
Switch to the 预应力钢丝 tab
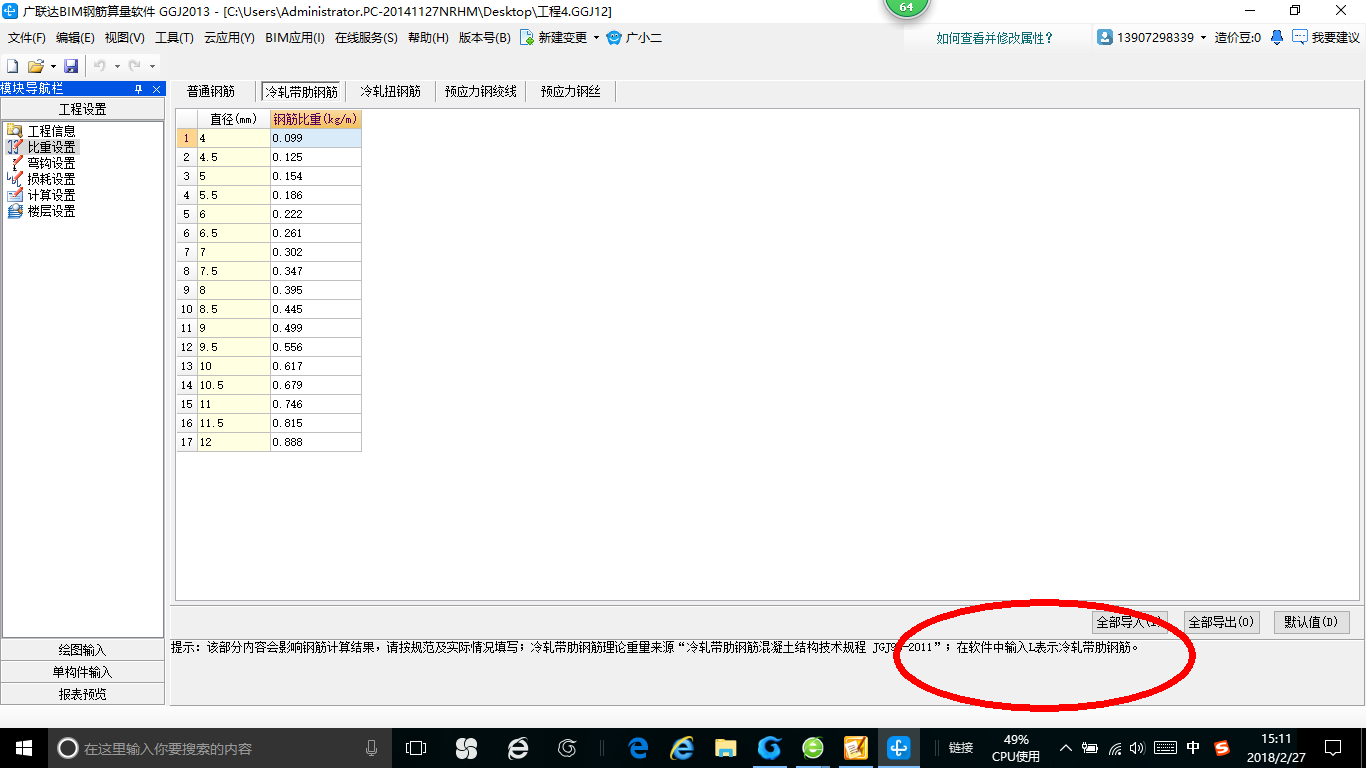point(571,91)
